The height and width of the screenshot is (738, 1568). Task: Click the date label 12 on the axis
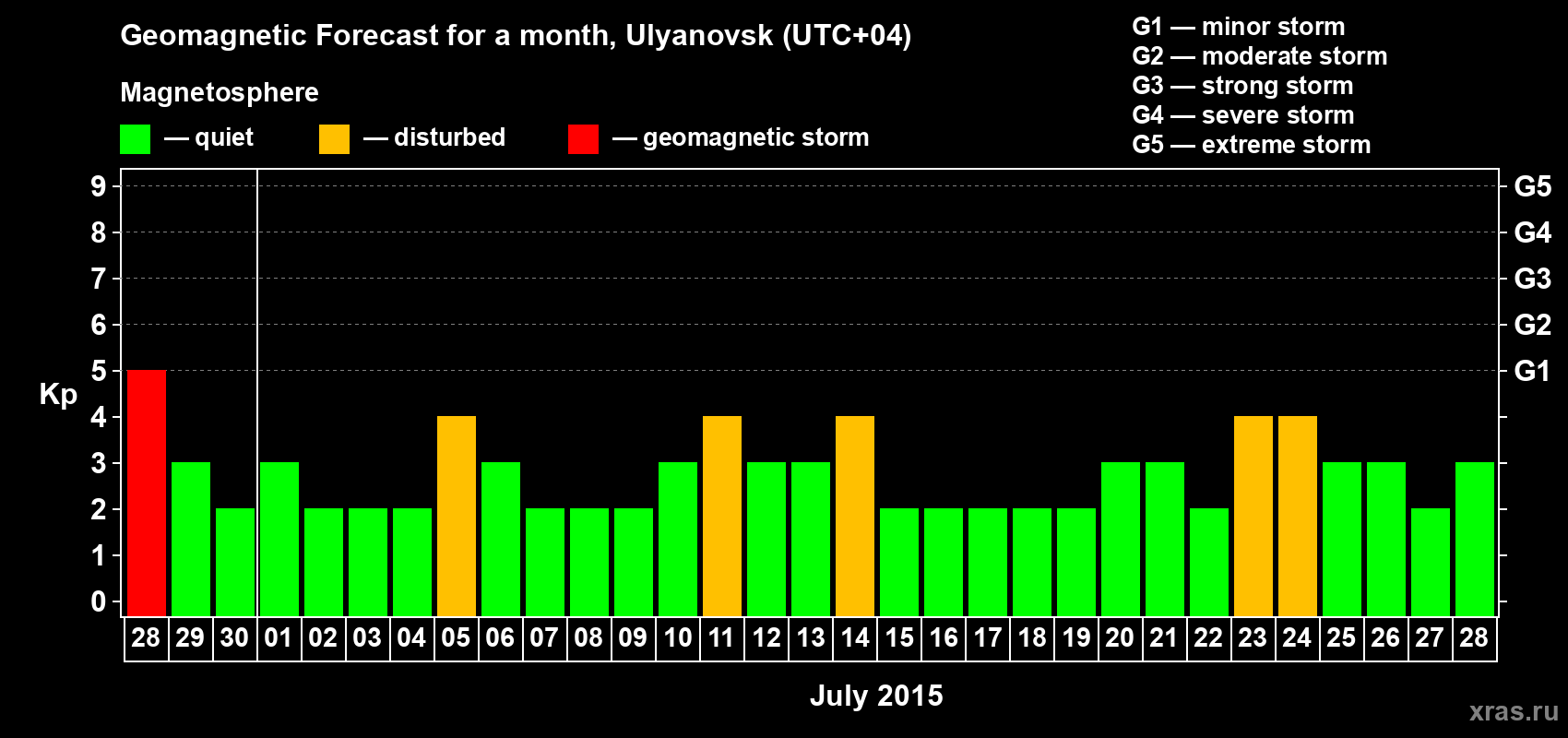[x=766, y=637]
